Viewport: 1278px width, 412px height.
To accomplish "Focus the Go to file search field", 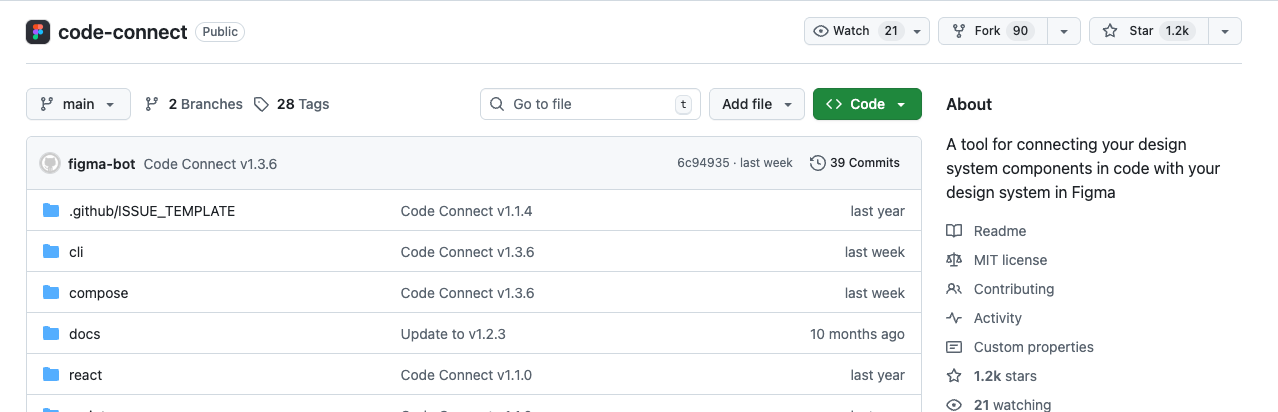I will 590,104.
